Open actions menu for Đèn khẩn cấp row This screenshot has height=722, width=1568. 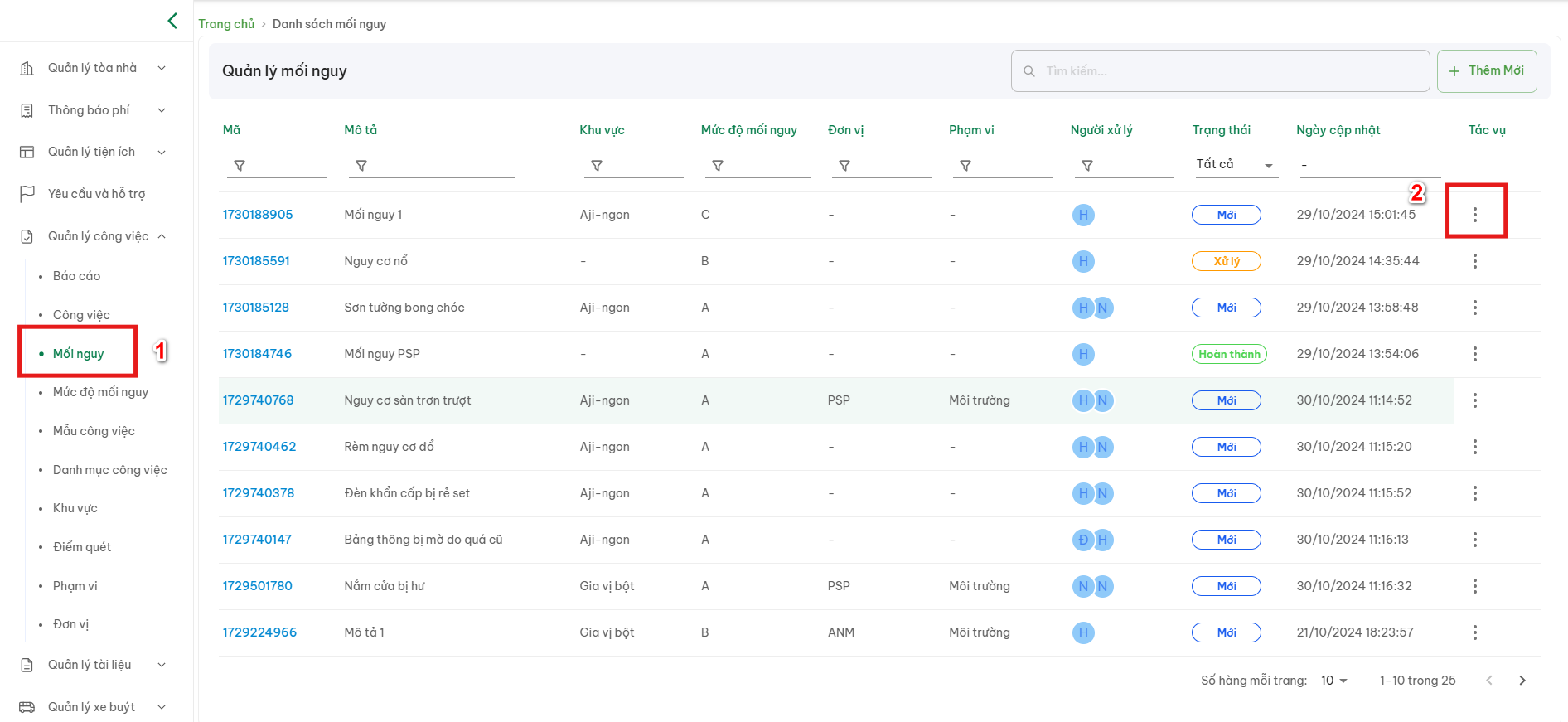[x=1475, y=493]
